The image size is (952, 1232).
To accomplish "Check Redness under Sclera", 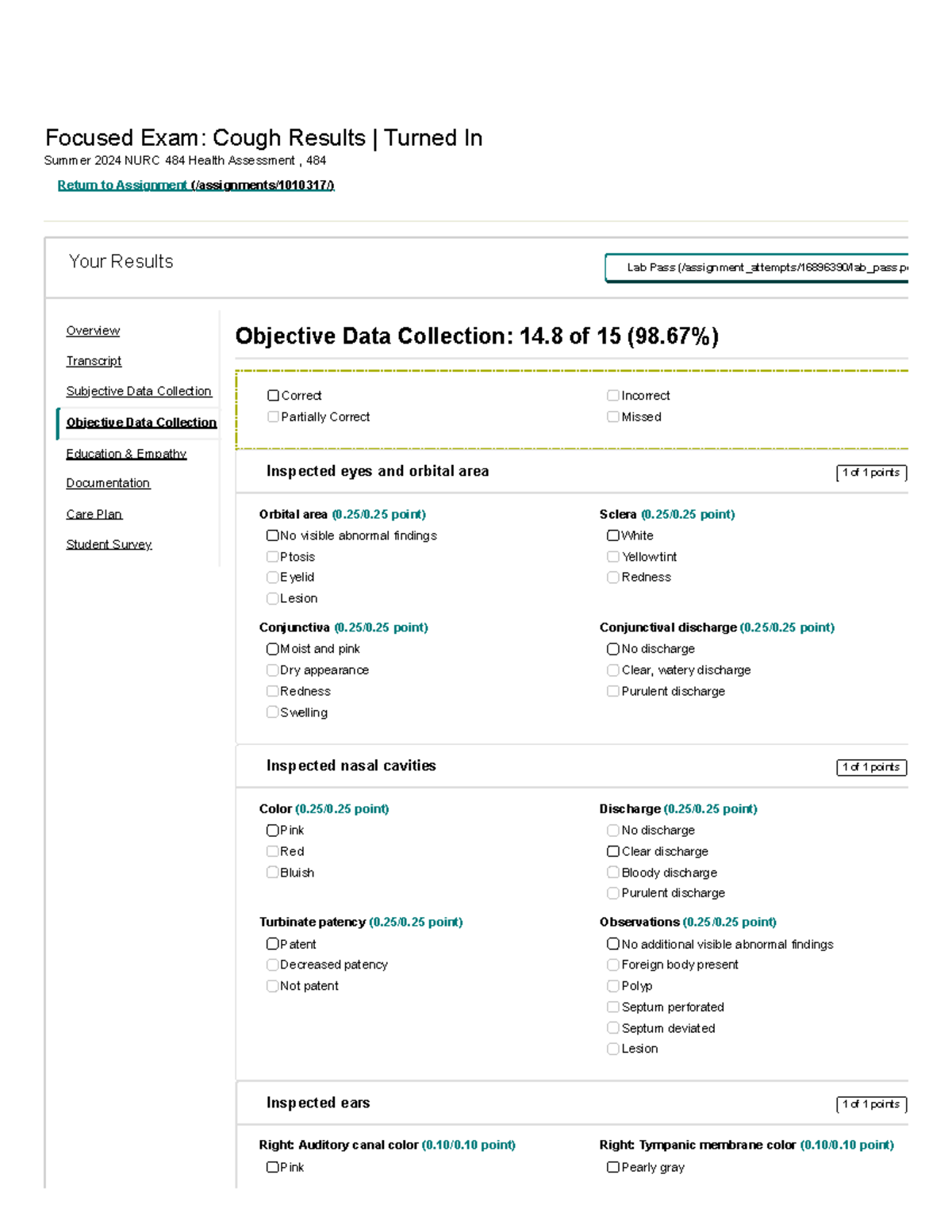I will tap(613, 577).
